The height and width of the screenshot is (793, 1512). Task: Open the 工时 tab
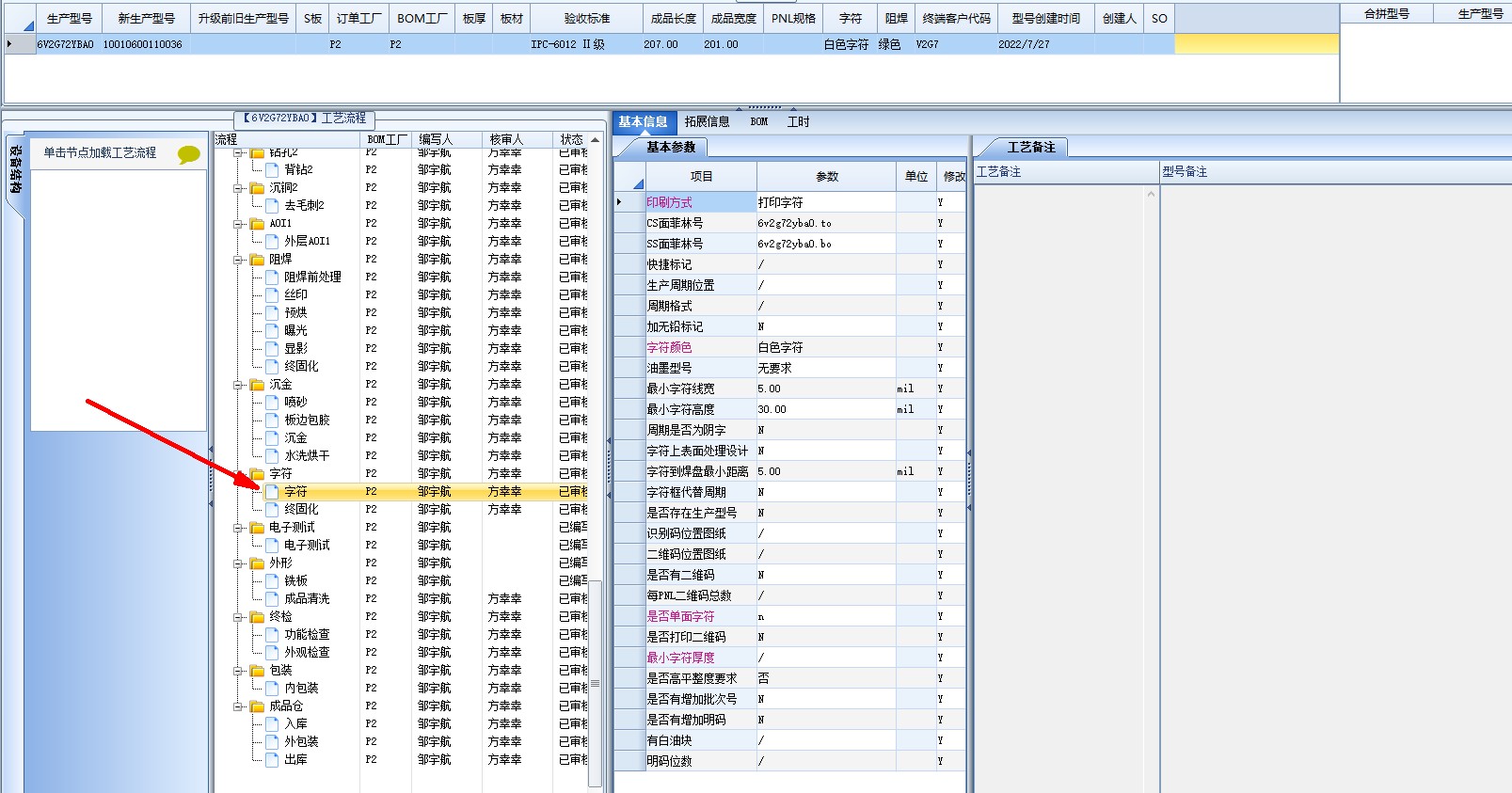coord(798,121)
